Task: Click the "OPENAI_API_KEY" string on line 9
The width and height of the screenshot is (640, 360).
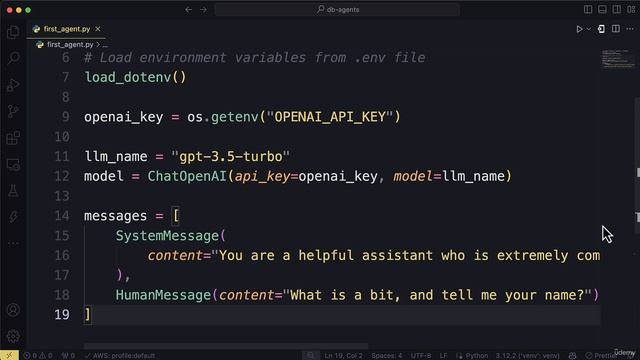Action: pyautogui.click(x=329, y=117)
